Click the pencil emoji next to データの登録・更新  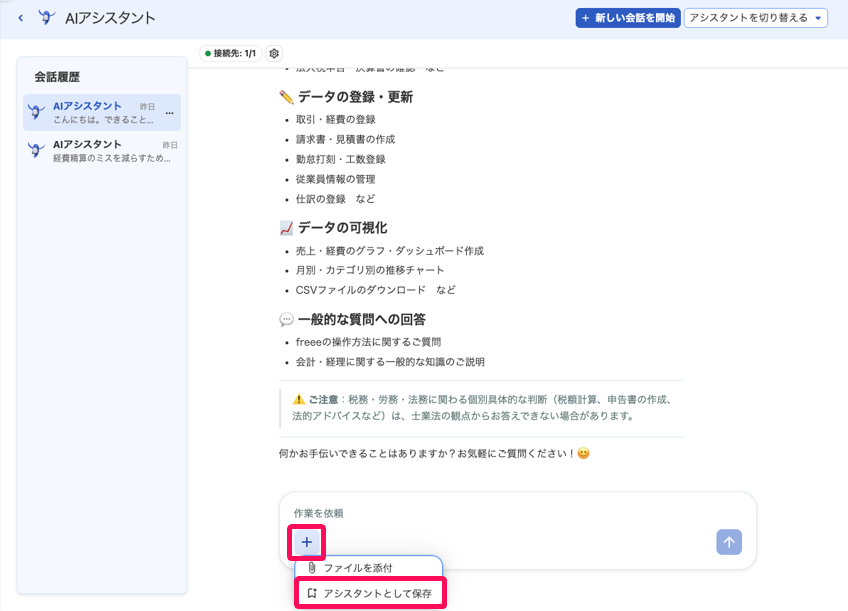tap(286, 97)
